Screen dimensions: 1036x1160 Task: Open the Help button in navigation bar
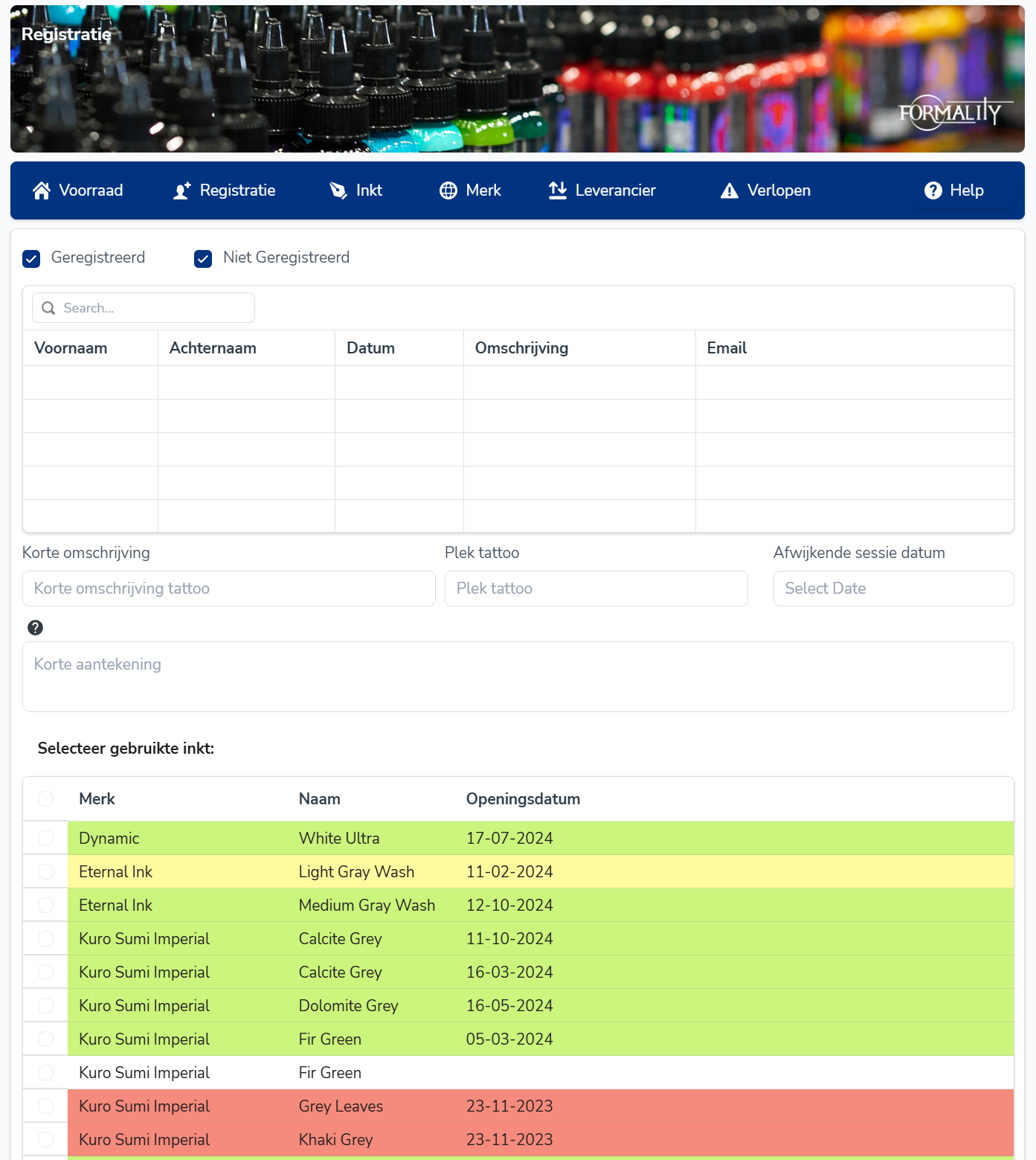pos(954,190)
